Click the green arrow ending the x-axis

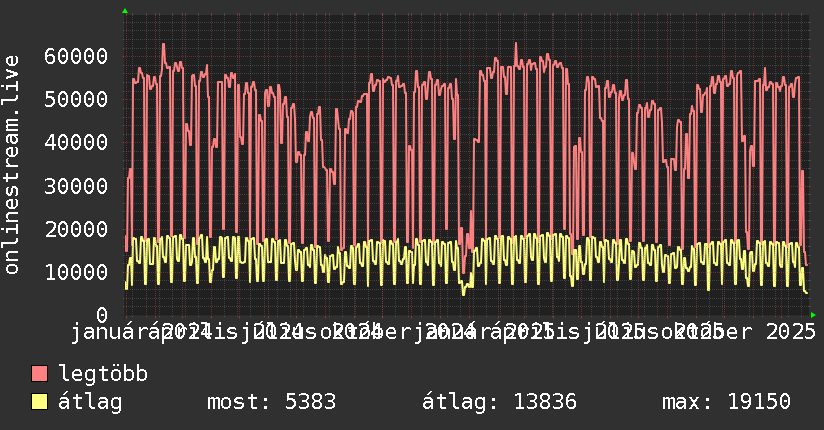[813, 315]
